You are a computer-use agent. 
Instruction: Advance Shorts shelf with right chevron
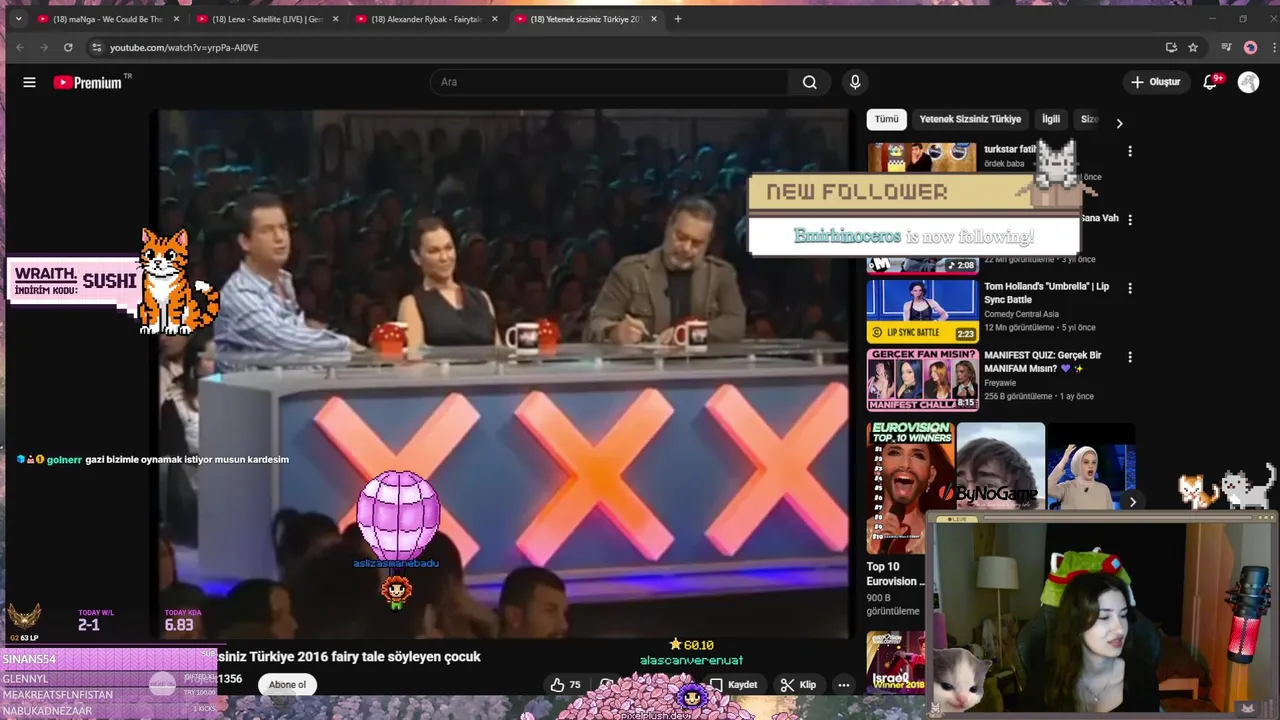pos(1132,502)
